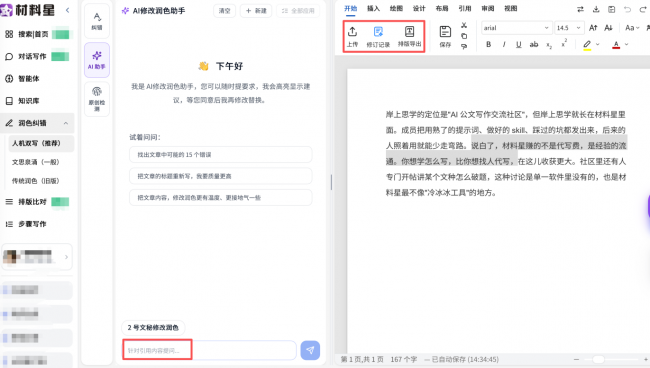
Task: Select the AI助手 sidebar icon
Action: (x=97, y=60)
